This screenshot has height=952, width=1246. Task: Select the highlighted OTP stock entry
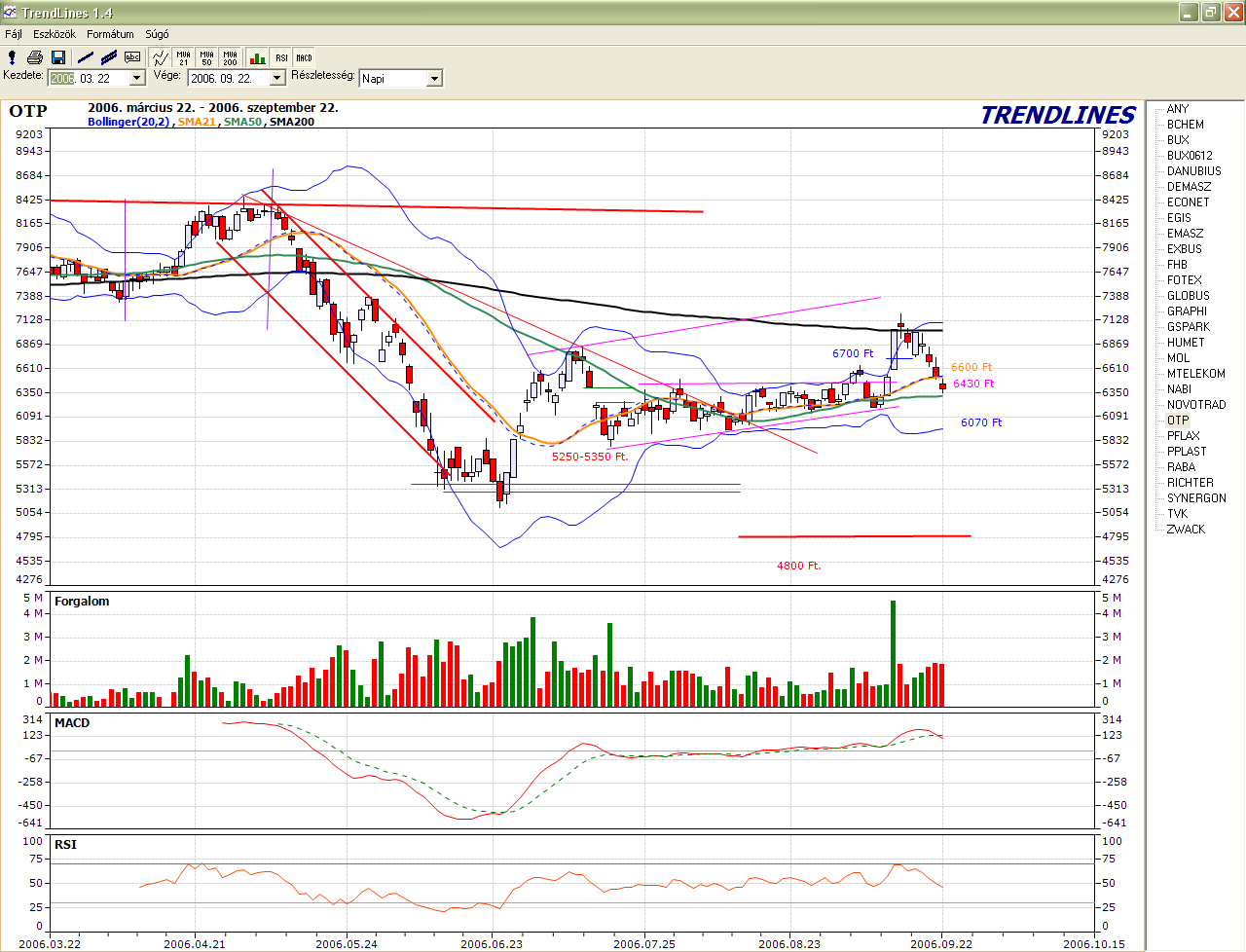pos(1178,421)
